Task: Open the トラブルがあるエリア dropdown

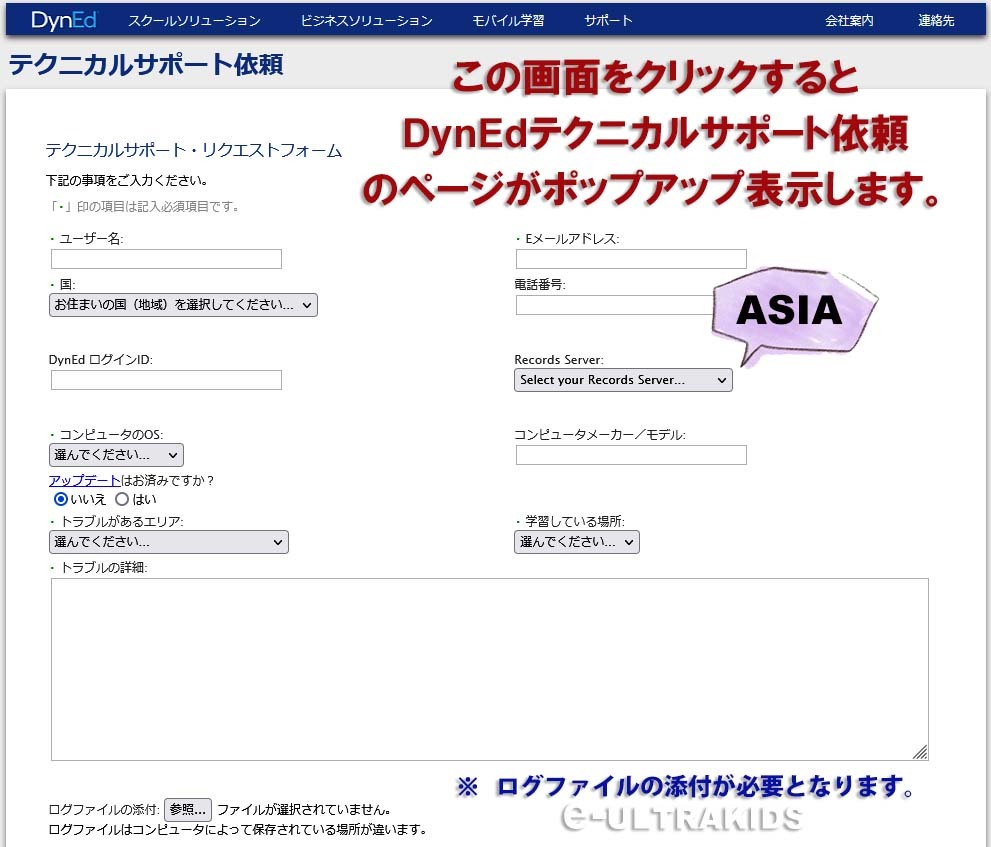Action: click(x=169, y=542)
